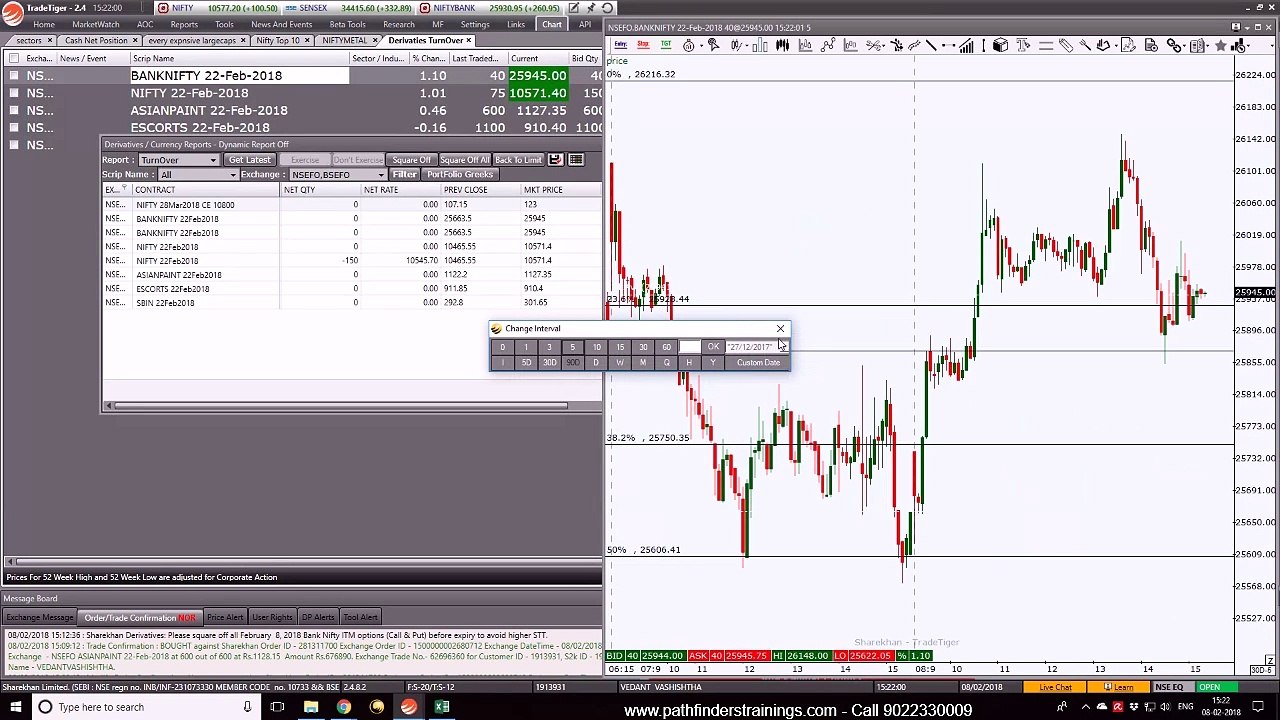Switch to the sectors watchlist tab
Screen dimensions: 1280x720
[29, 41]
